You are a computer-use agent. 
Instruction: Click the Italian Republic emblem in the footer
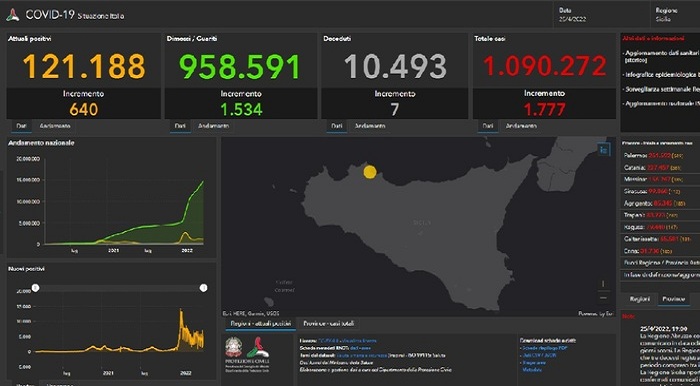233,347
